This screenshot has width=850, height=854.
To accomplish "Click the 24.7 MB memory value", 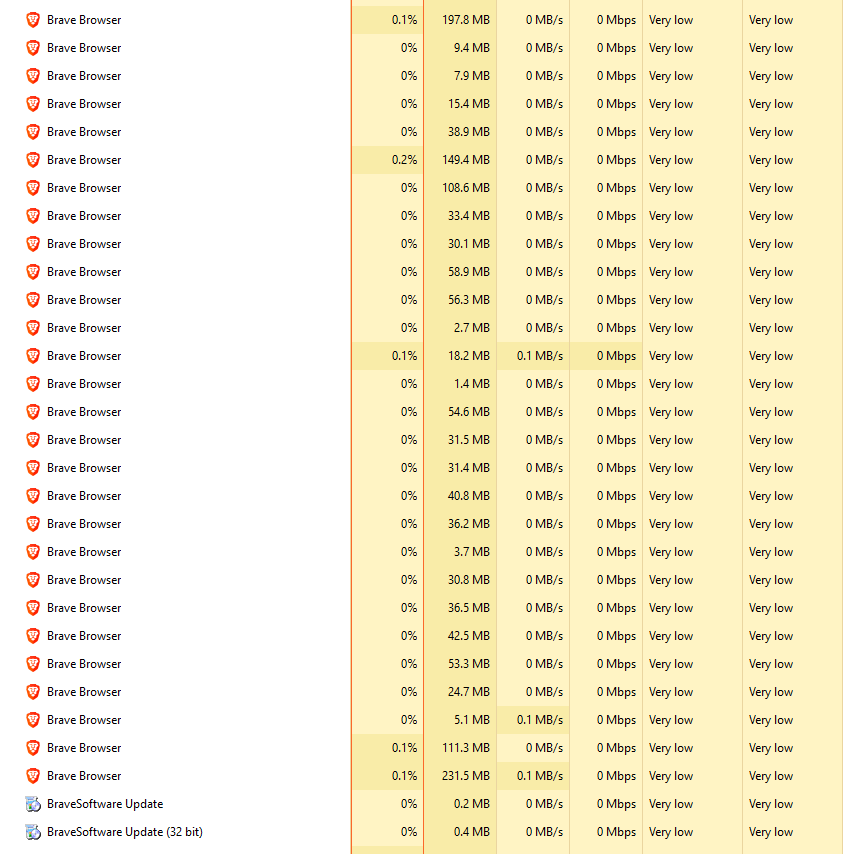I will 469,692.
